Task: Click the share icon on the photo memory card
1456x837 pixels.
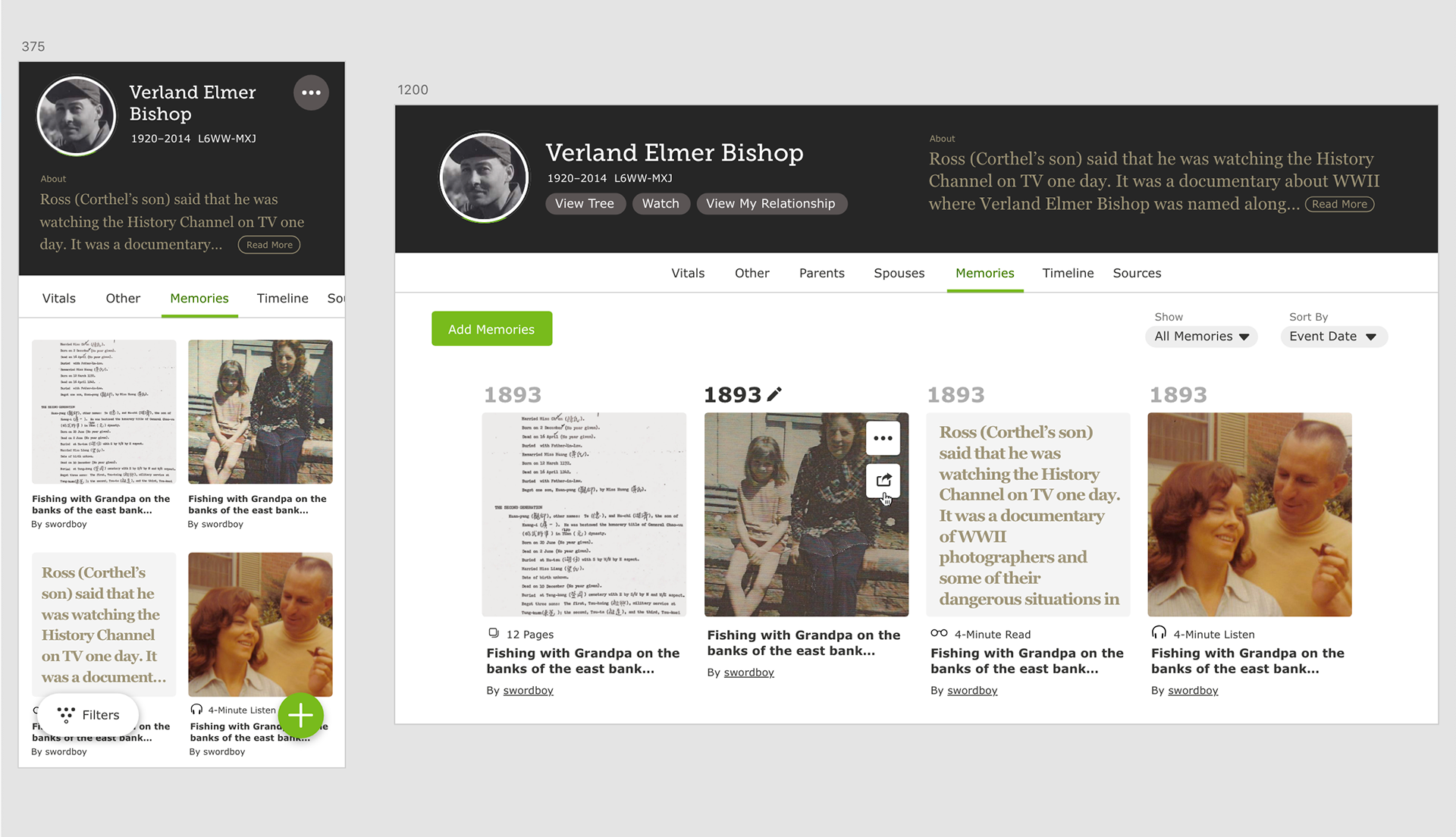Action: [884, 481]
